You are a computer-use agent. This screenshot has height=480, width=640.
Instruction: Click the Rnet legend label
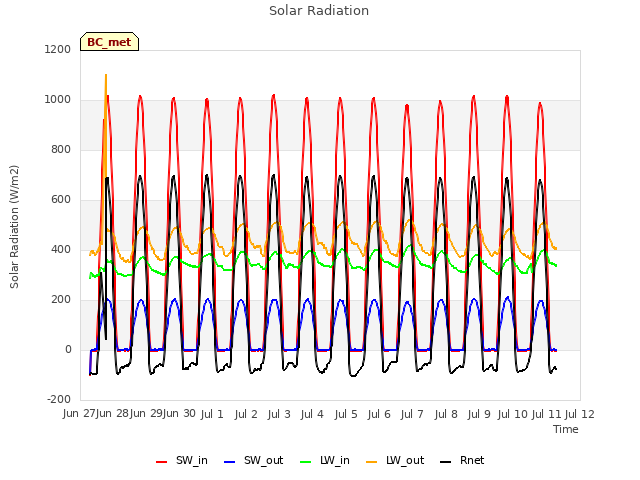coord(472,460)
